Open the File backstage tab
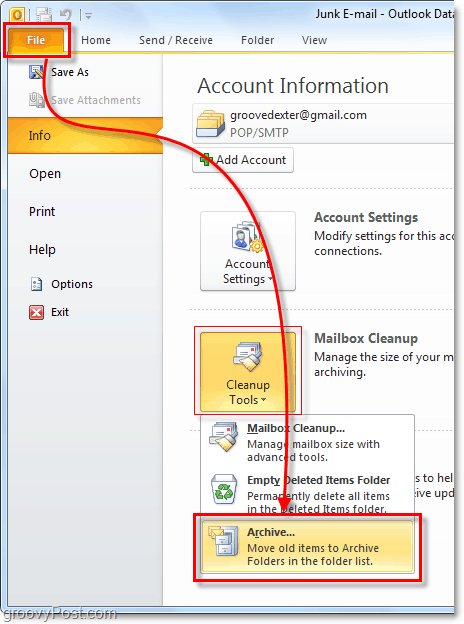Image resolution: width=464 pixels, height=624 pixels. (36, 40)
